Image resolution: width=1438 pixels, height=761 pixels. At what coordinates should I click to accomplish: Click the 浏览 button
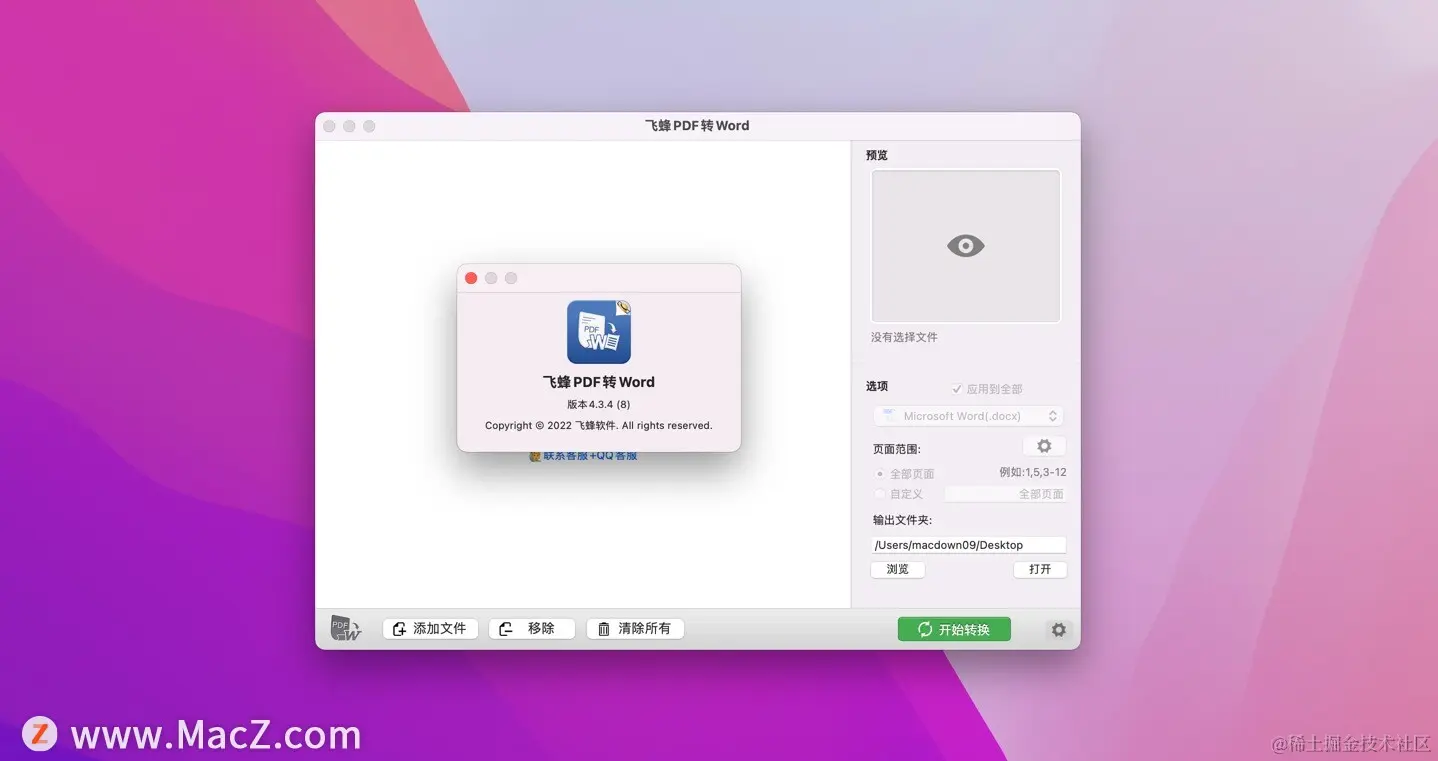pos(898,569)
